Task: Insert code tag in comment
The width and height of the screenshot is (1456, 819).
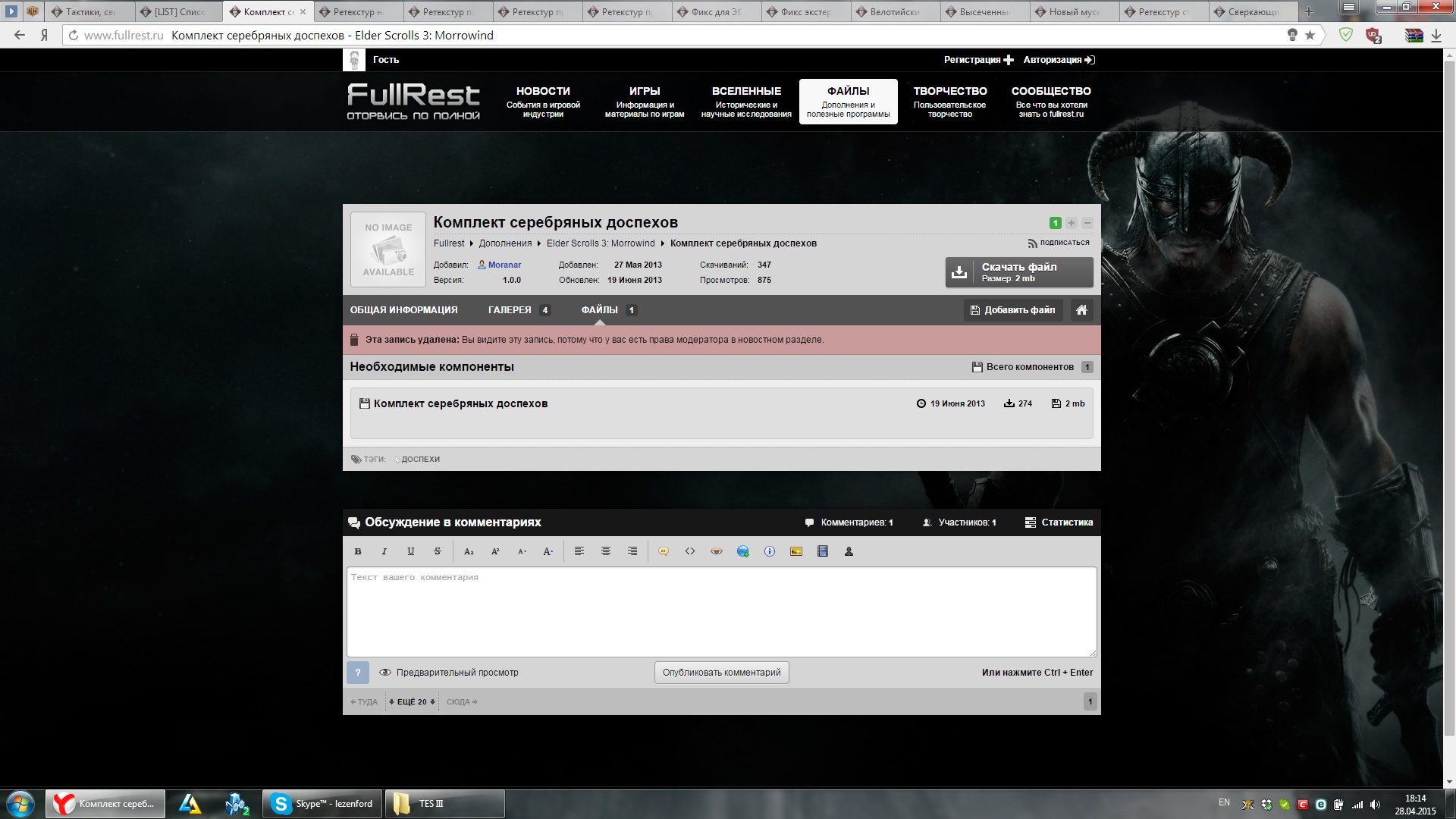Action: click(x=690, y=551)
